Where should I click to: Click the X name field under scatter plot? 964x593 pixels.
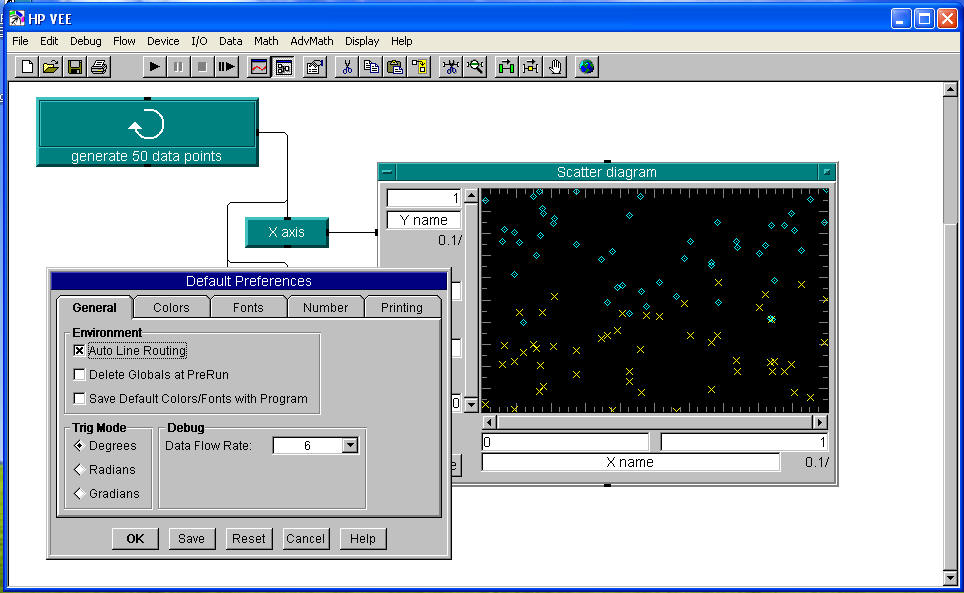630,462
